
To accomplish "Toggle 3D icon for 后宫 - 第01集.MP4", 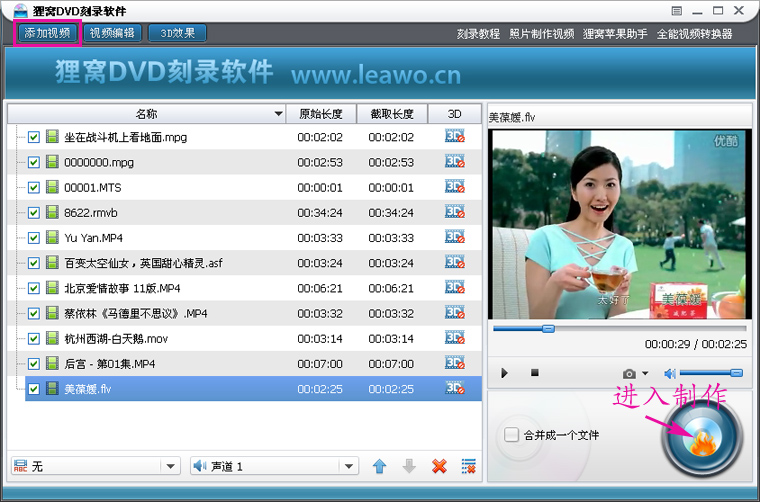I will click(455, 363).
